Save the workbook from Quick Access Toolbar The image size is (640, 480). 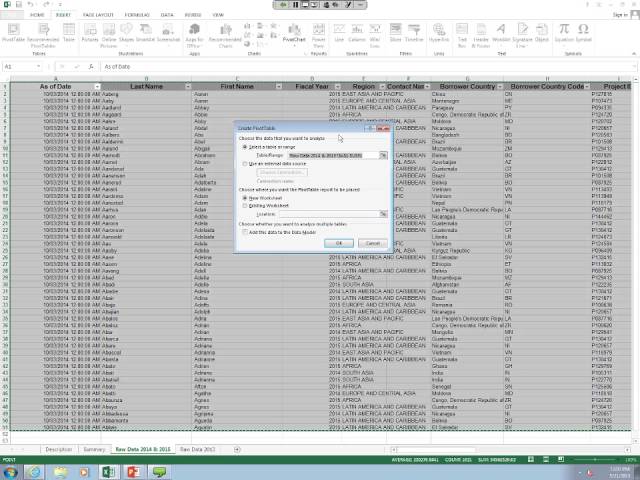coord(18,4)
